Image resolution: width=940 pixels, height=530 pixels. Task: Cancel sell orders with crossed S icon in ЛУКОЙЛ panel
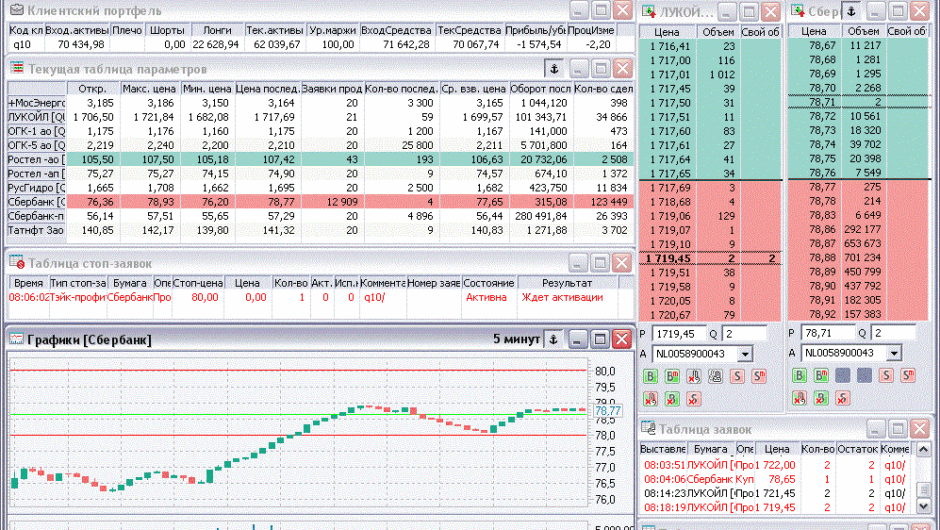coord(696,398)
